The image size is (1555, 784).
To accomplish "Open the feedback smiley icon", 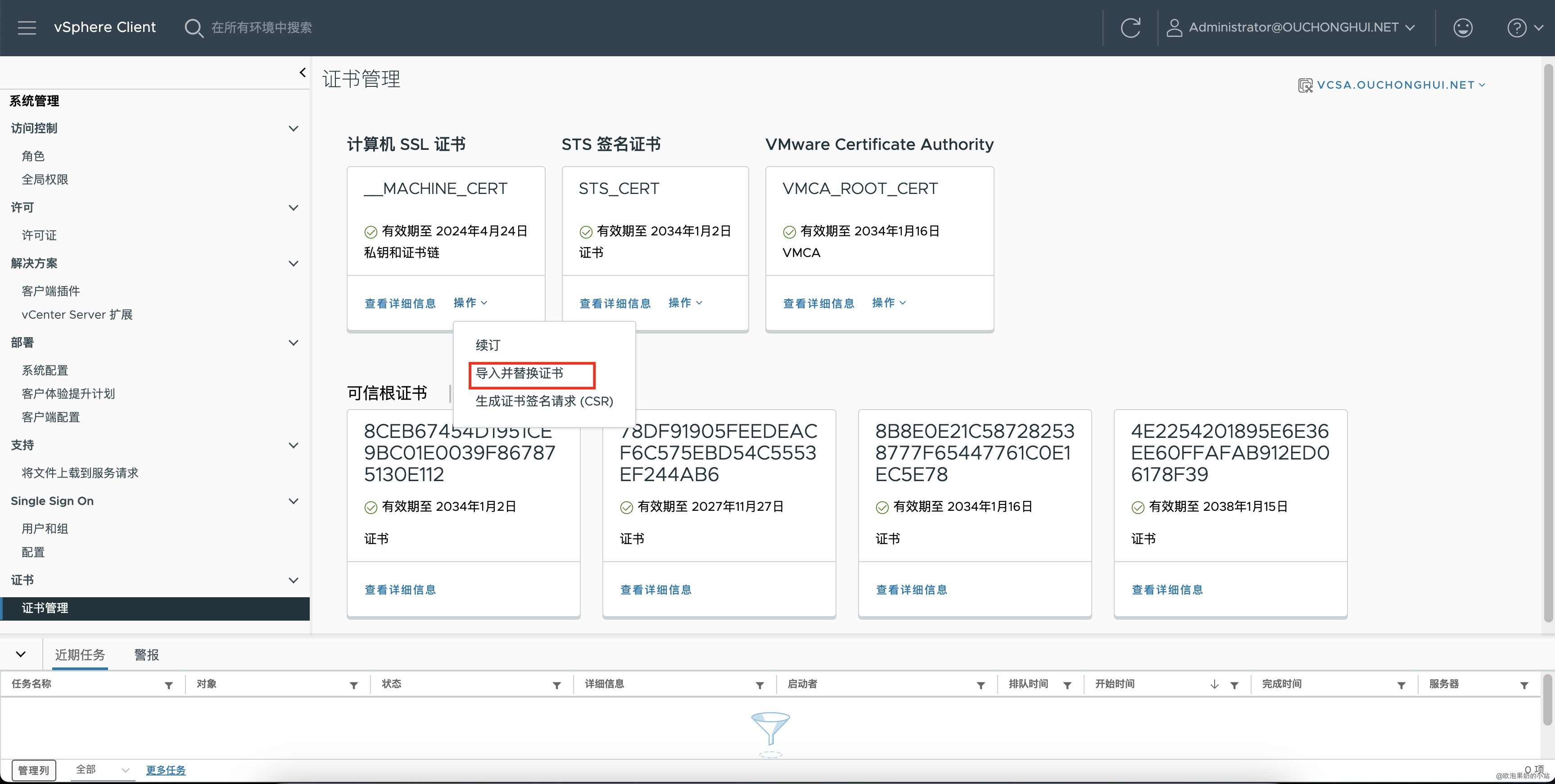I will (x=1463, y=28).
